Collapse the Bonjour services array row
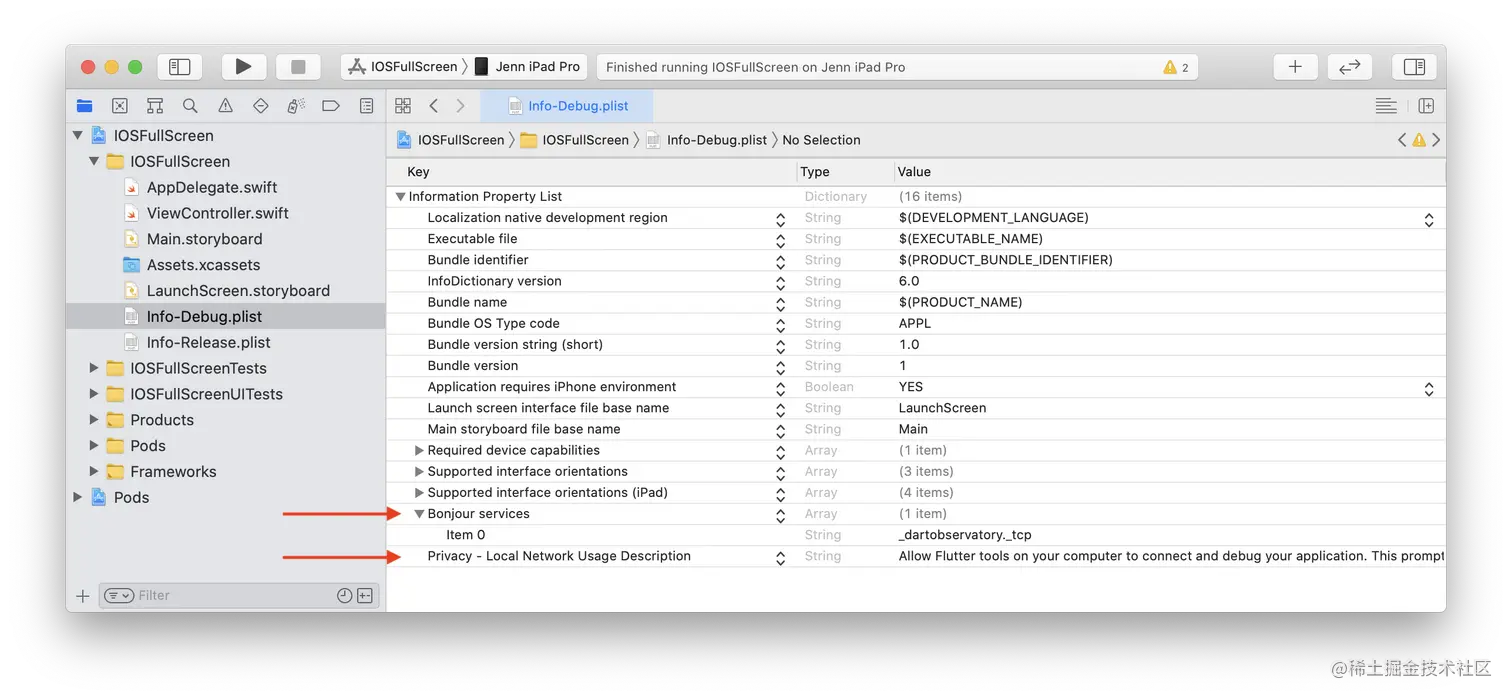Image resolution: width=1512 pixels, height=699 pixels. point(418,513)
